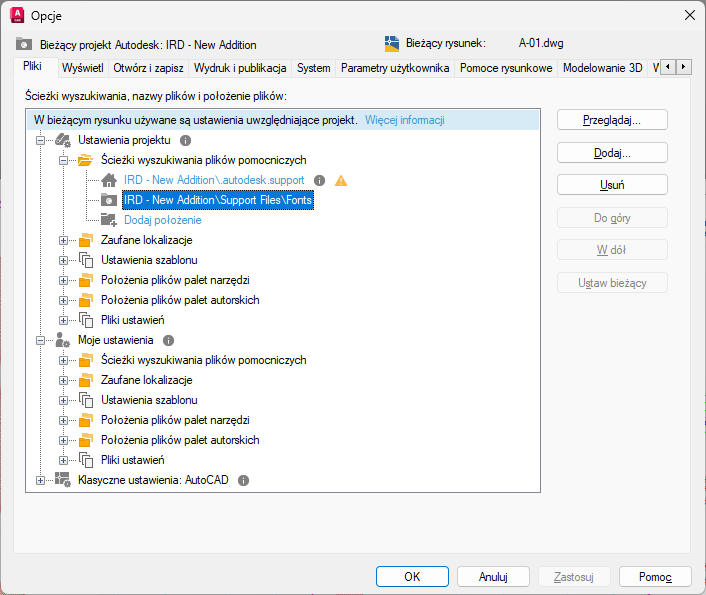Click the Przeglądaj... button
Image resolution: width=706 pixels, height=595 pixels.
coord(612,120)
